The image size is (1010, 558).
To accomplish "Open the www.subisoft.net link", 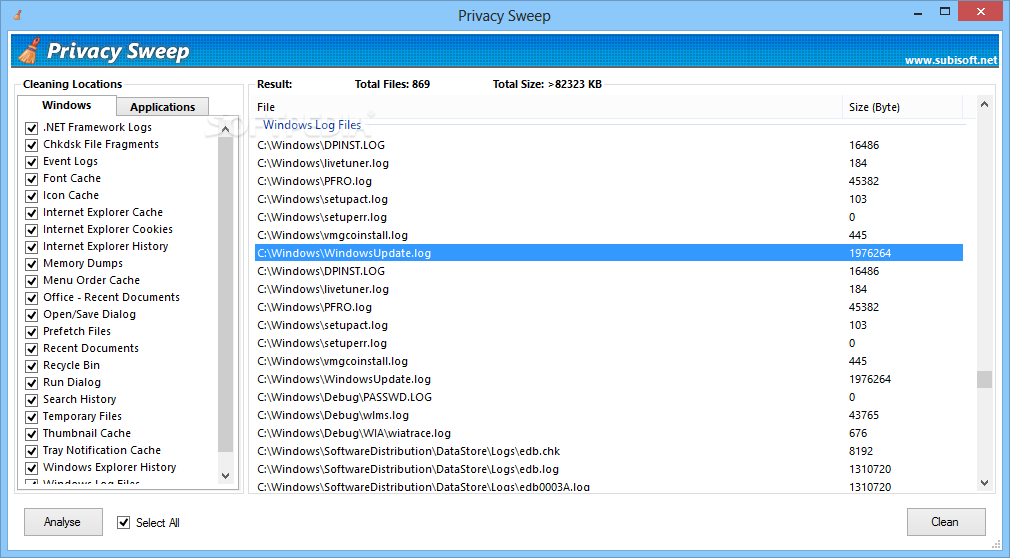I will [x=951, y=60].
